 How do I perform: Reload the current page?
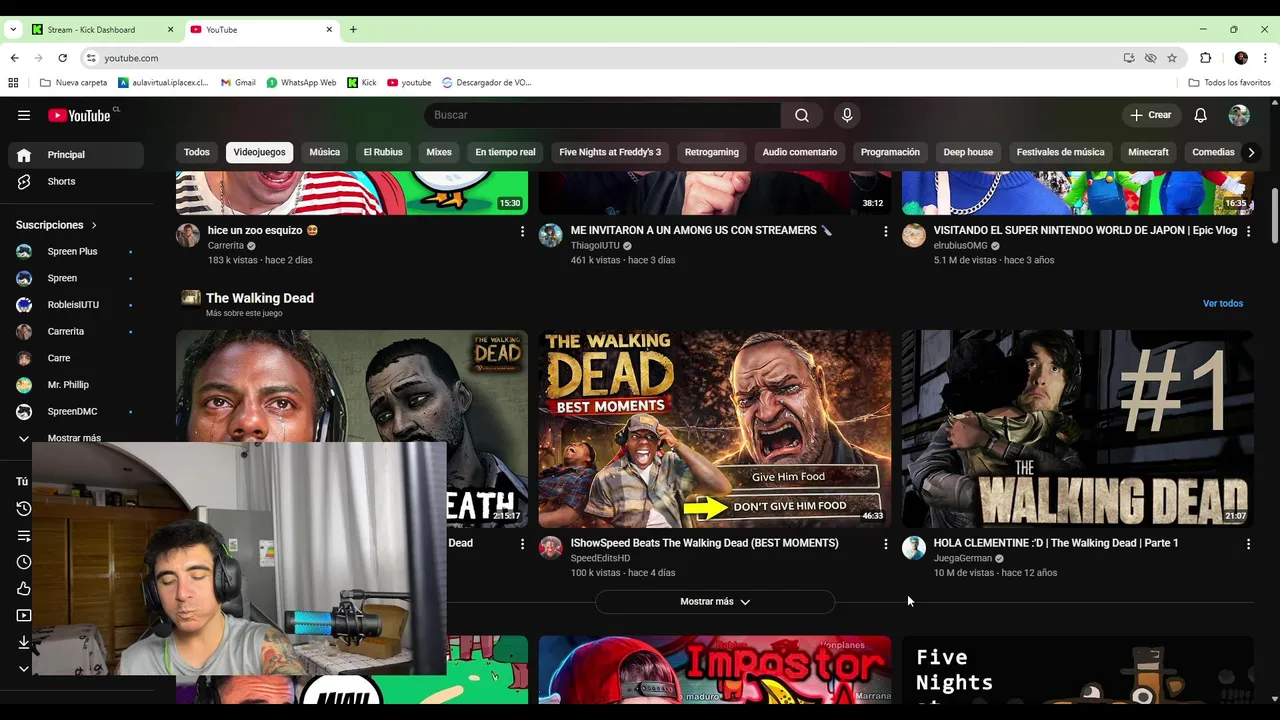coord(62,58)
